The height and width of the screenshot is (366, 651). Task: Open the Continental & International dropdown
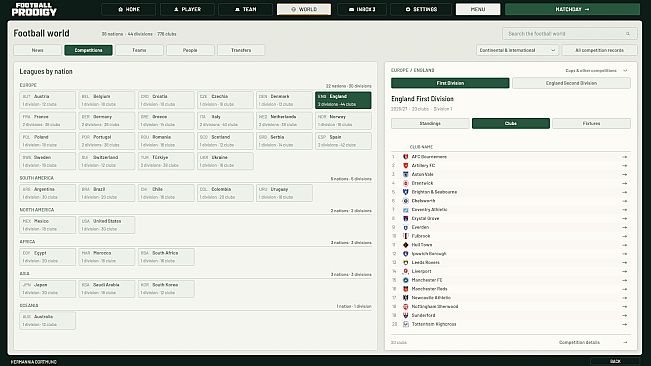517,50
